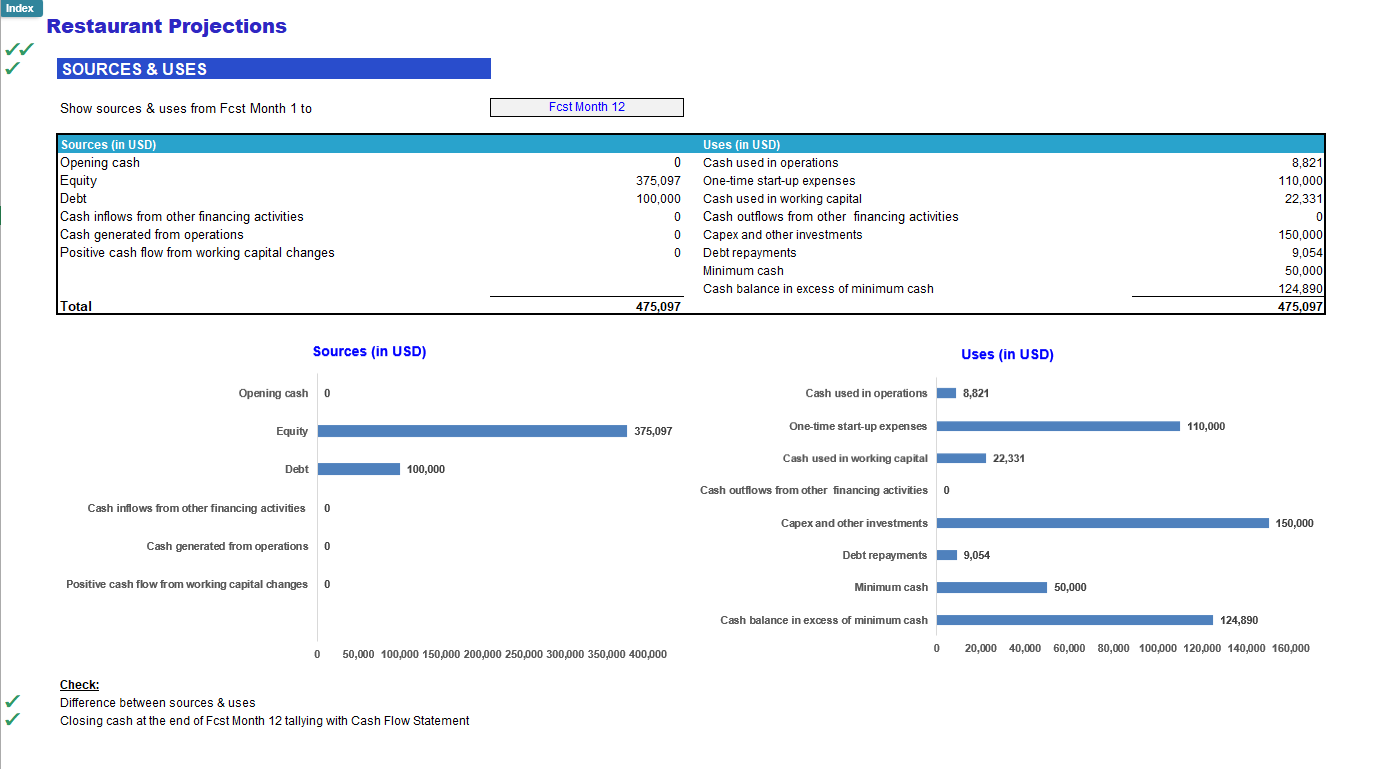Click the SOURCES & USES header
Image resolution: width=1387 pixels, height=769 pixels.
[x=274, y=69]
